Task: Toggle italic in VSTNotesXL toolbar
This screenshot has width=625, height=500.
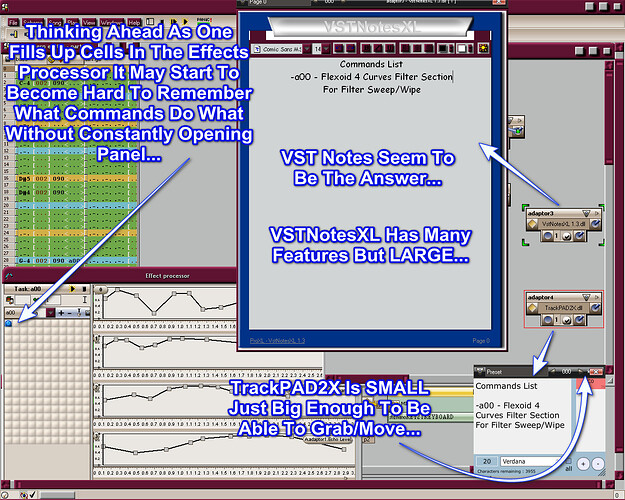Action: tap(378, 48)
